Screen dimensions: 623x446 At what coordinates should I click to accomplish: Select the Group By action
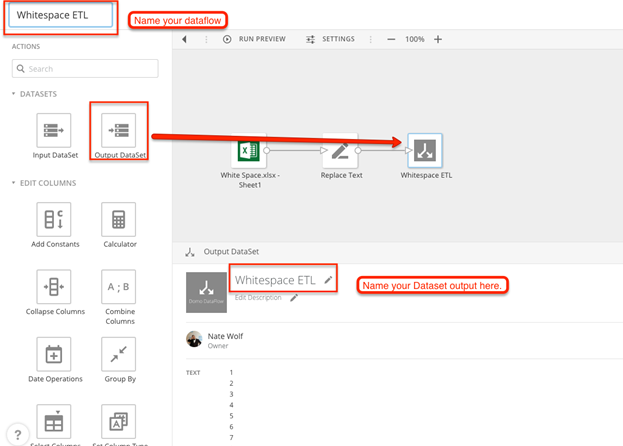(118, 354)
